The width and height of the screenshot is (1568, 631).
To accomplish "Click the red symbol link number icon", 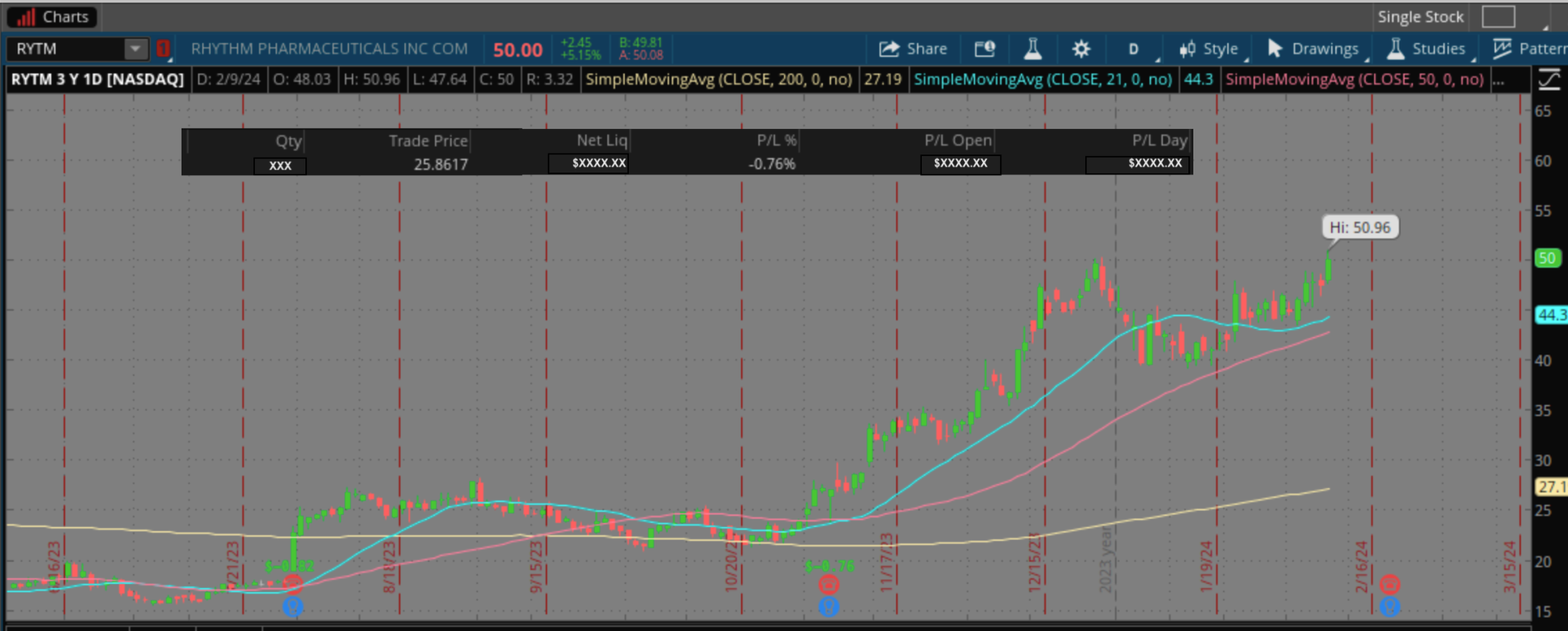I will pyautogui.click(x=163, y=49).
